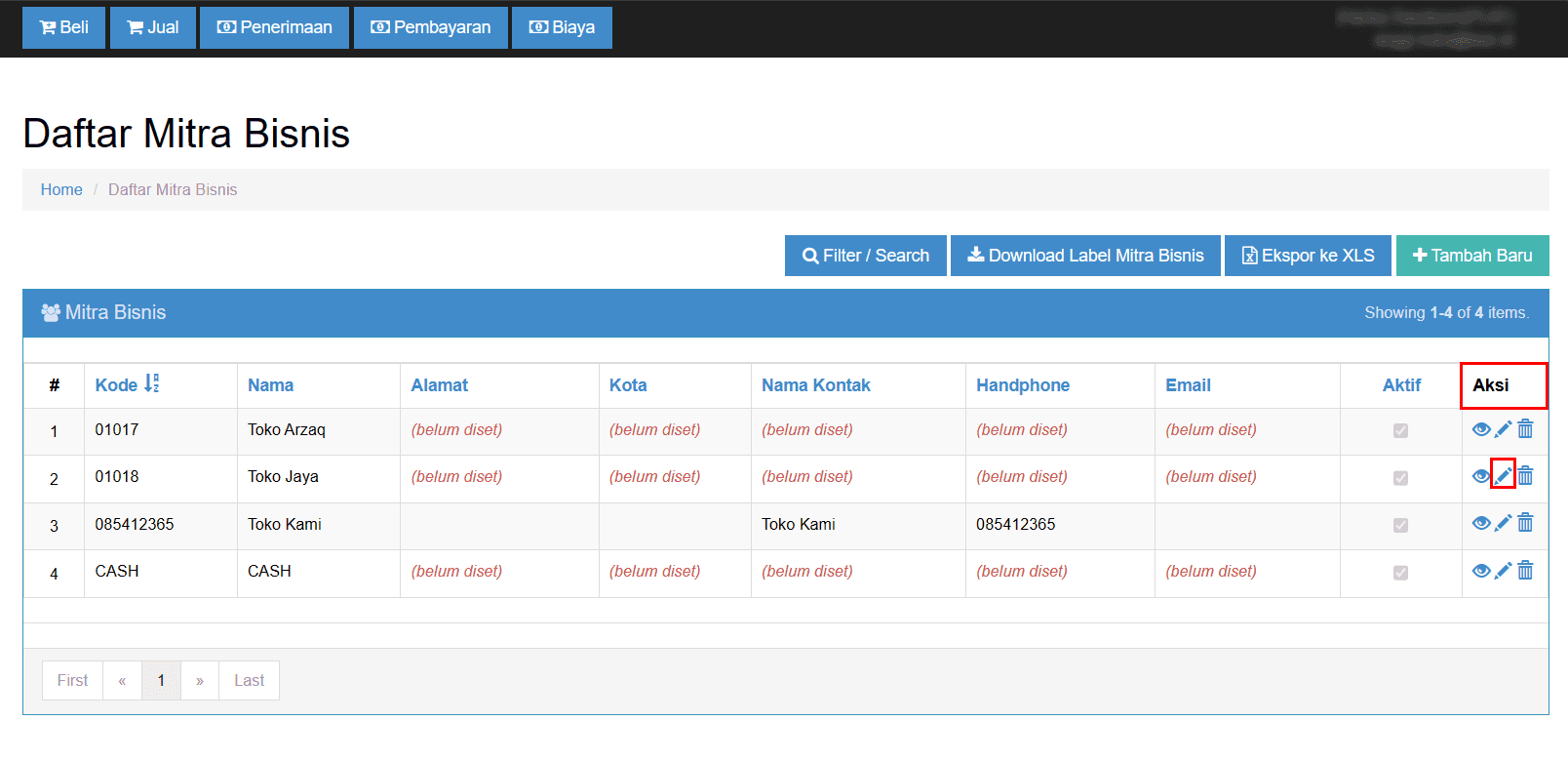Click the Filter / Search button

point(866,256)
